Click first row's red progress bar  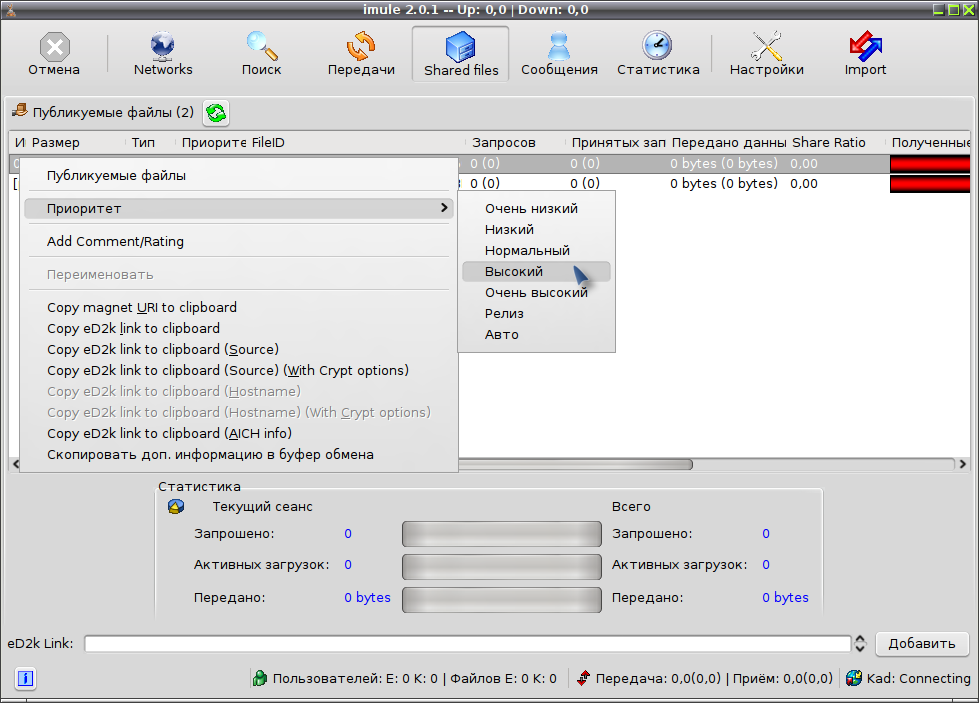pos(930,164)
